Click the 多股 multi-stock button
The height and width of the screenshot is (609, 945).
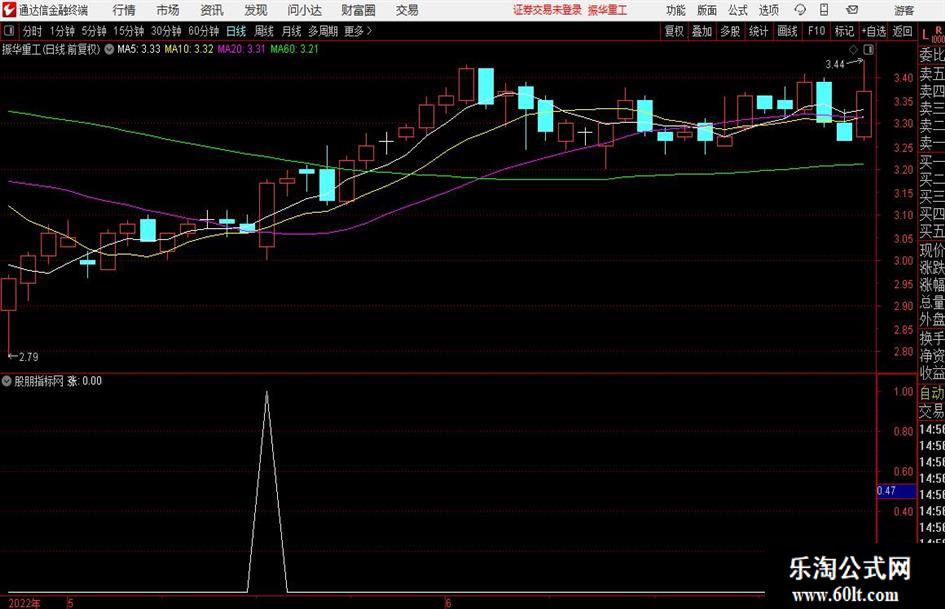[x=730, y=31]
